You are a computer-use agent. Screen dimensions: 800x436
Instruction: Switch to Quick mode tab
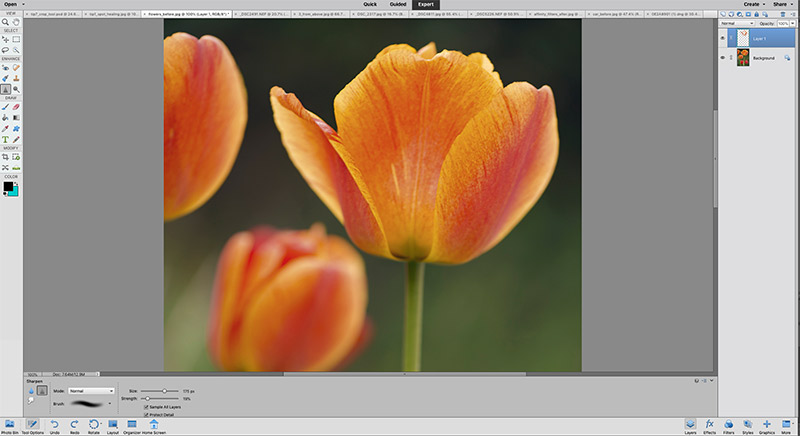click(370, 4)
